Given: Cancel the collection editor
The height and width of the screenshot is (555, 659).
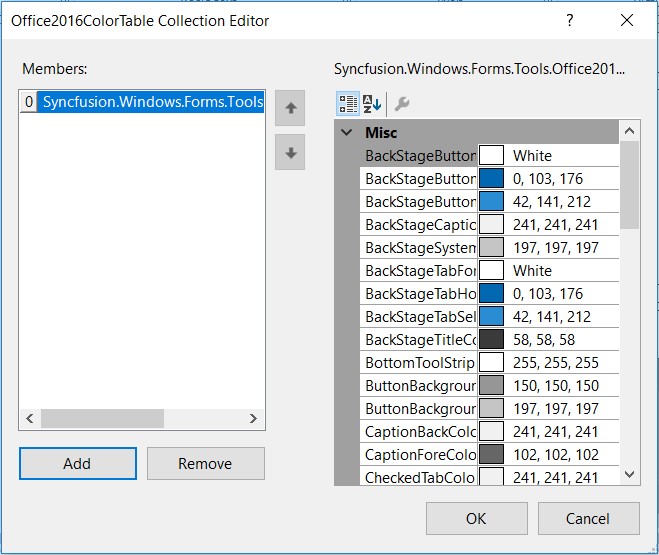Looking at the screenshot, I should click(588, 518).
